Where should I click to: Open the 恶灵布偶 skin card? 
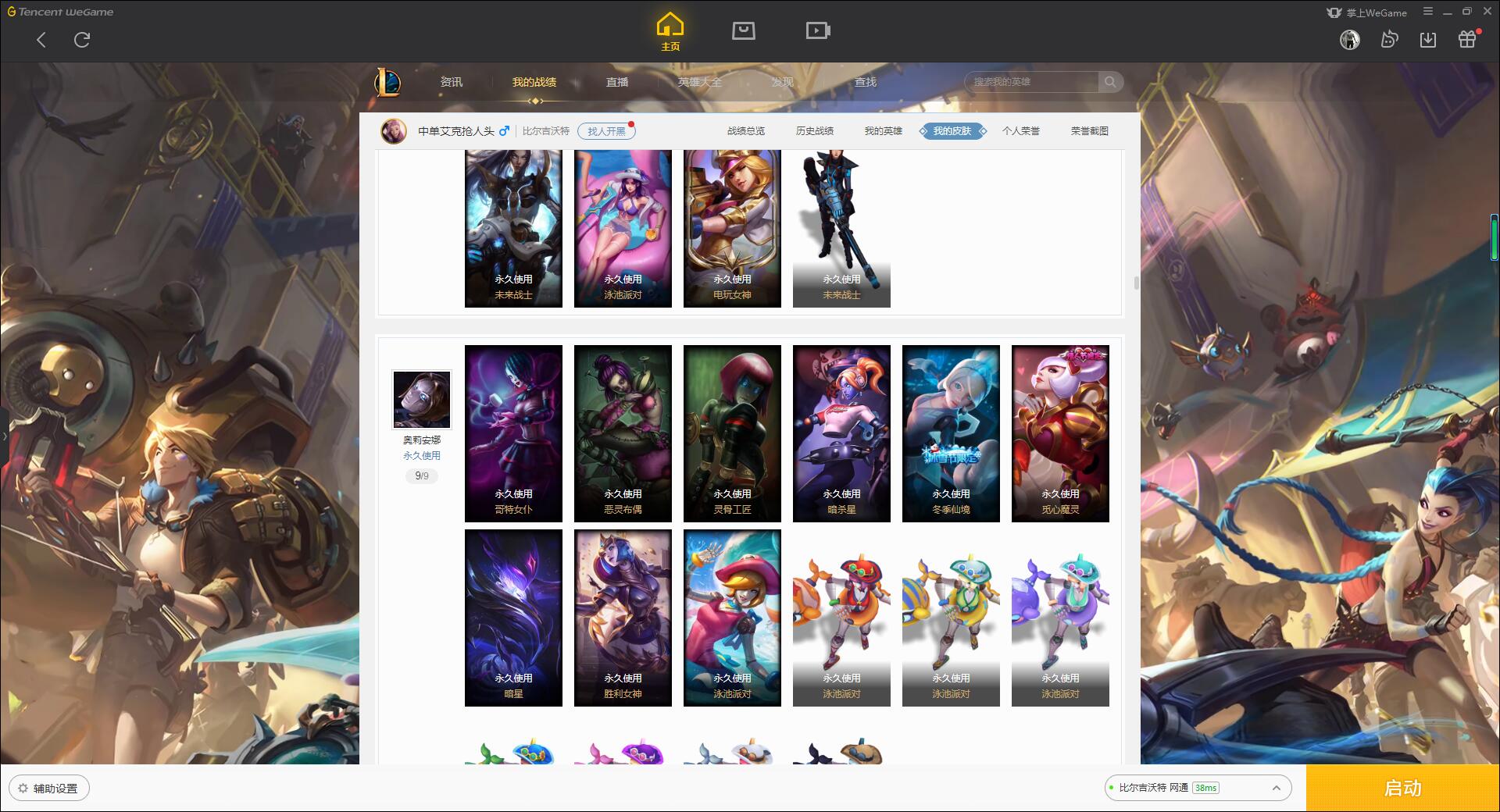pyautogui.click(x=623, y=433)
